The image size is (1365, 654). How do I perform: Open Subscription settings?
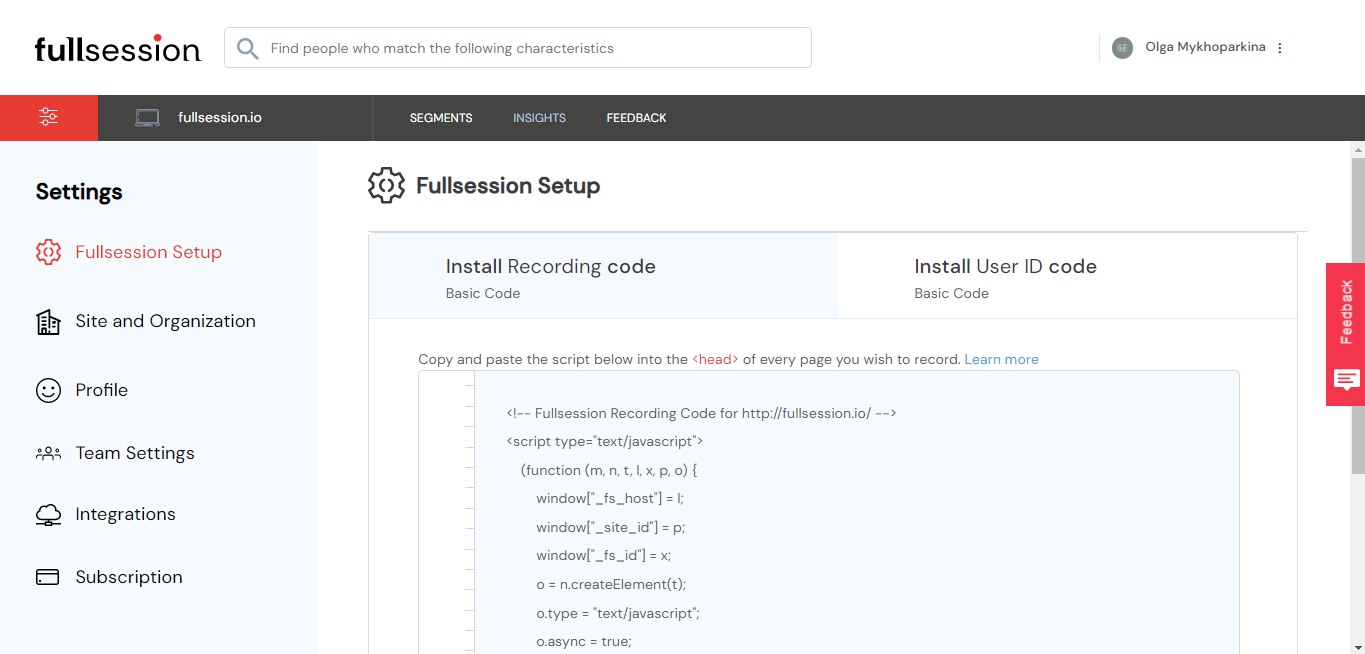tap(129, 577)
